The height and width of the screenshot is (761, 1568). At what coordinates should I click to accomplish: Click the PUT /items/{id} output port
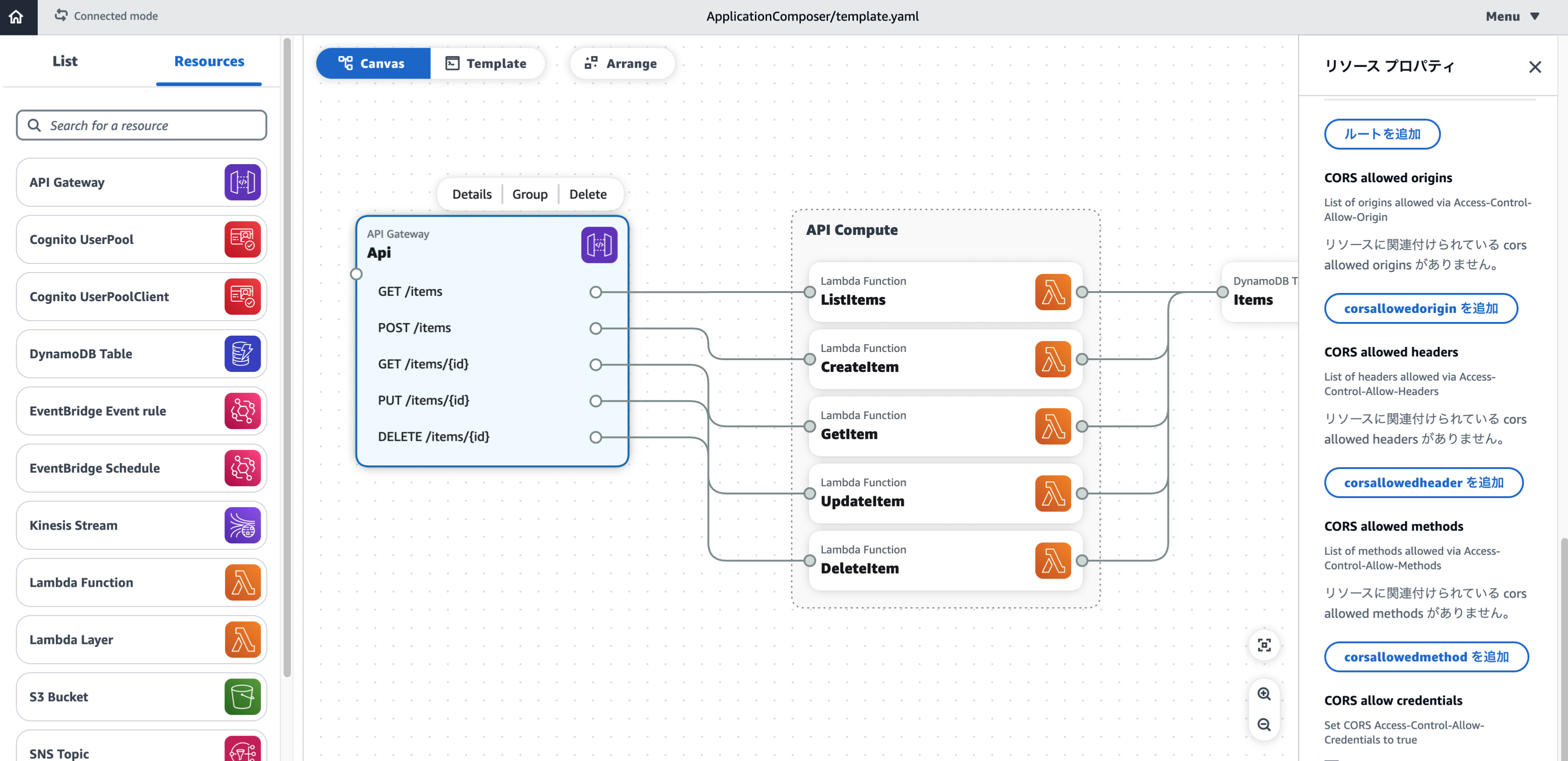(x=595, y=401)
